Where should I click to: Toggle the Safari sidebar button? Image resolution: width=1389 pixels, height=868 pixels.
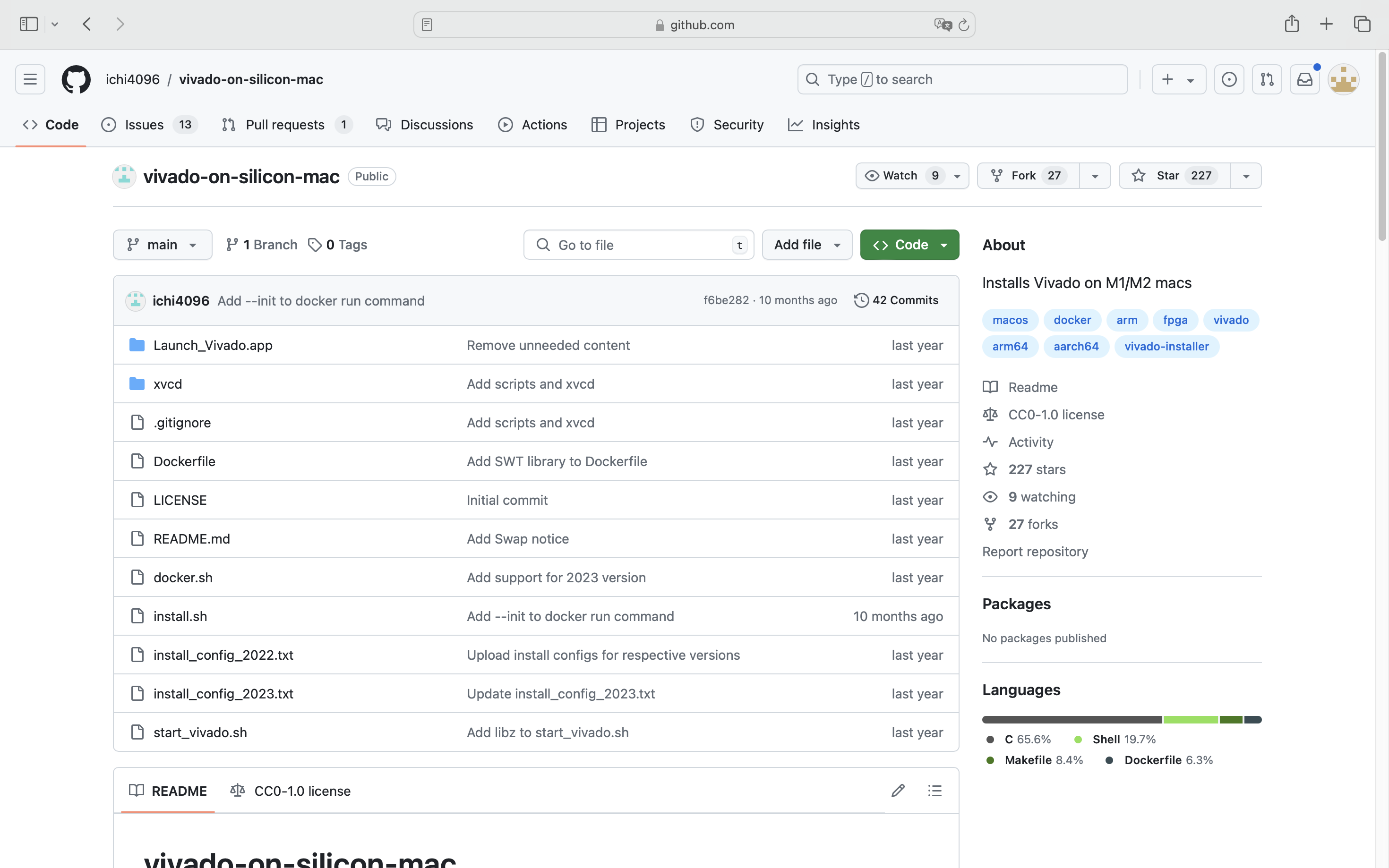29,24
